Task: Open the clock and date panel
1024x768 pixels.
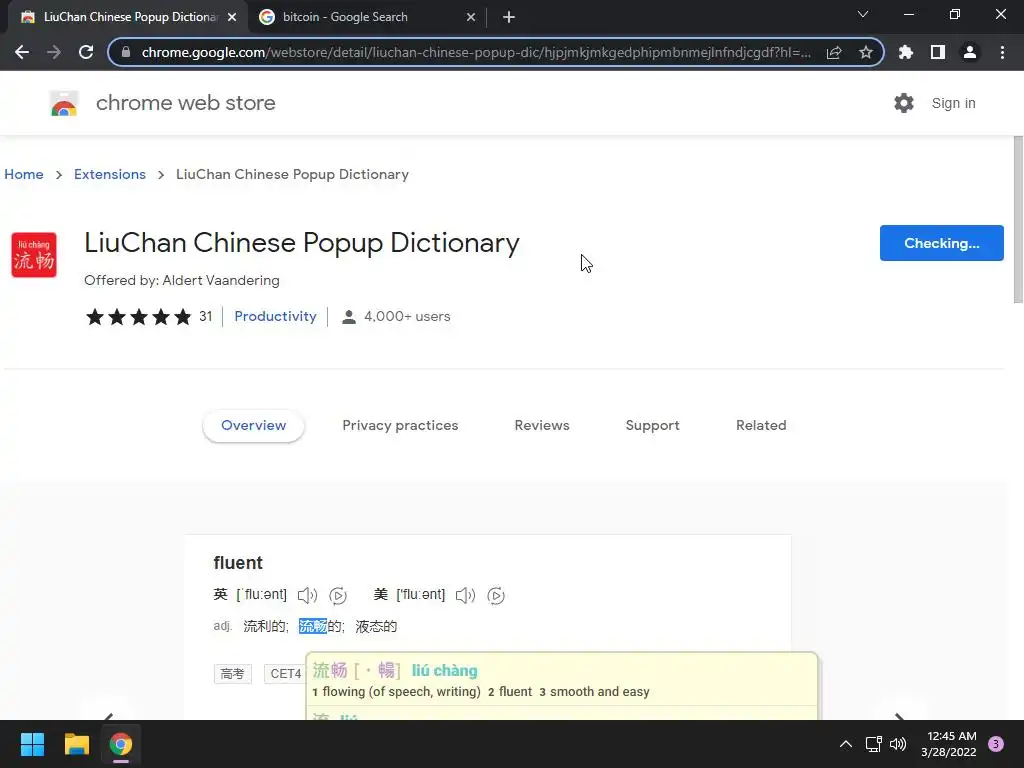Action: (x=949, y=744)
